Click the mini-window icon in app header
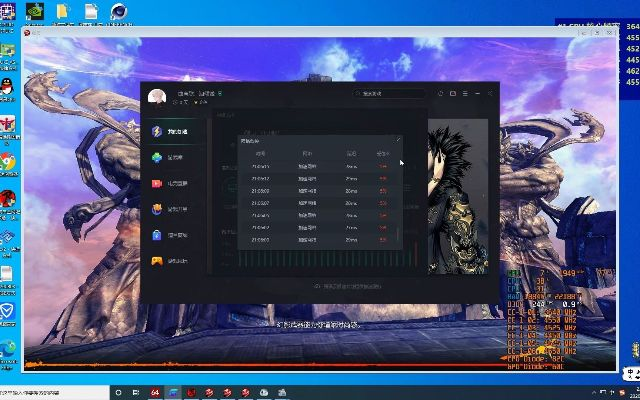The height and width of the screenshot is (400, 640). click(x=453, y=94)
